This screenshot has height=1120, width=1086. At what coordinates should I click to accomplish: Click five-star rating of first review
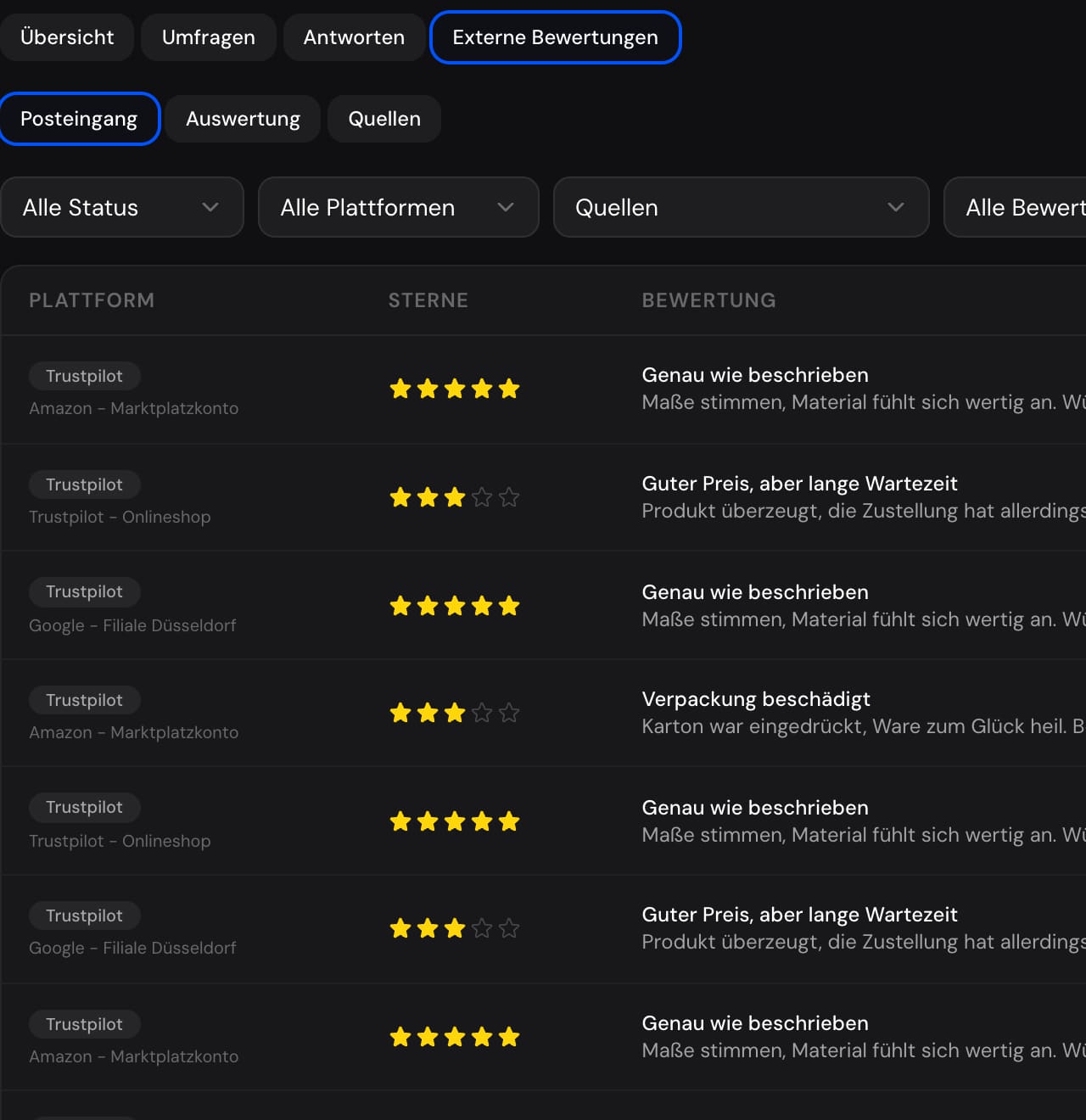[x=455, y=389]
